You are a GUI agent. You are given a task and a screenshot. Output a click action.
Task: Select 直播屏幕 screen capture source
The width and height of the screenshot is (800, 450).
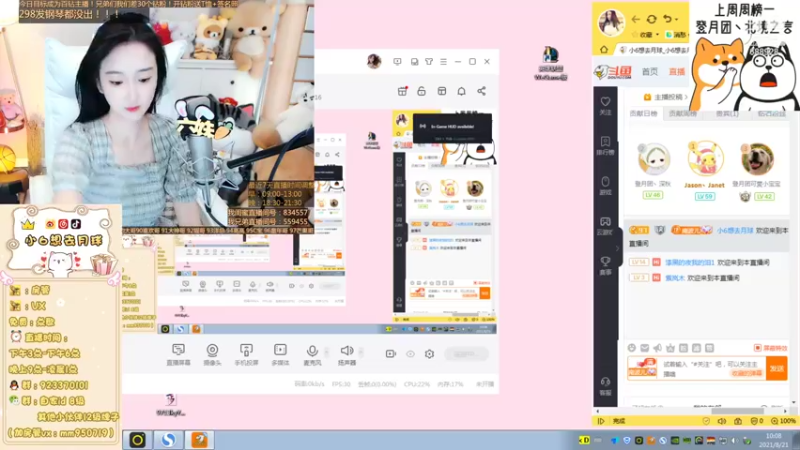coord(178,354)
